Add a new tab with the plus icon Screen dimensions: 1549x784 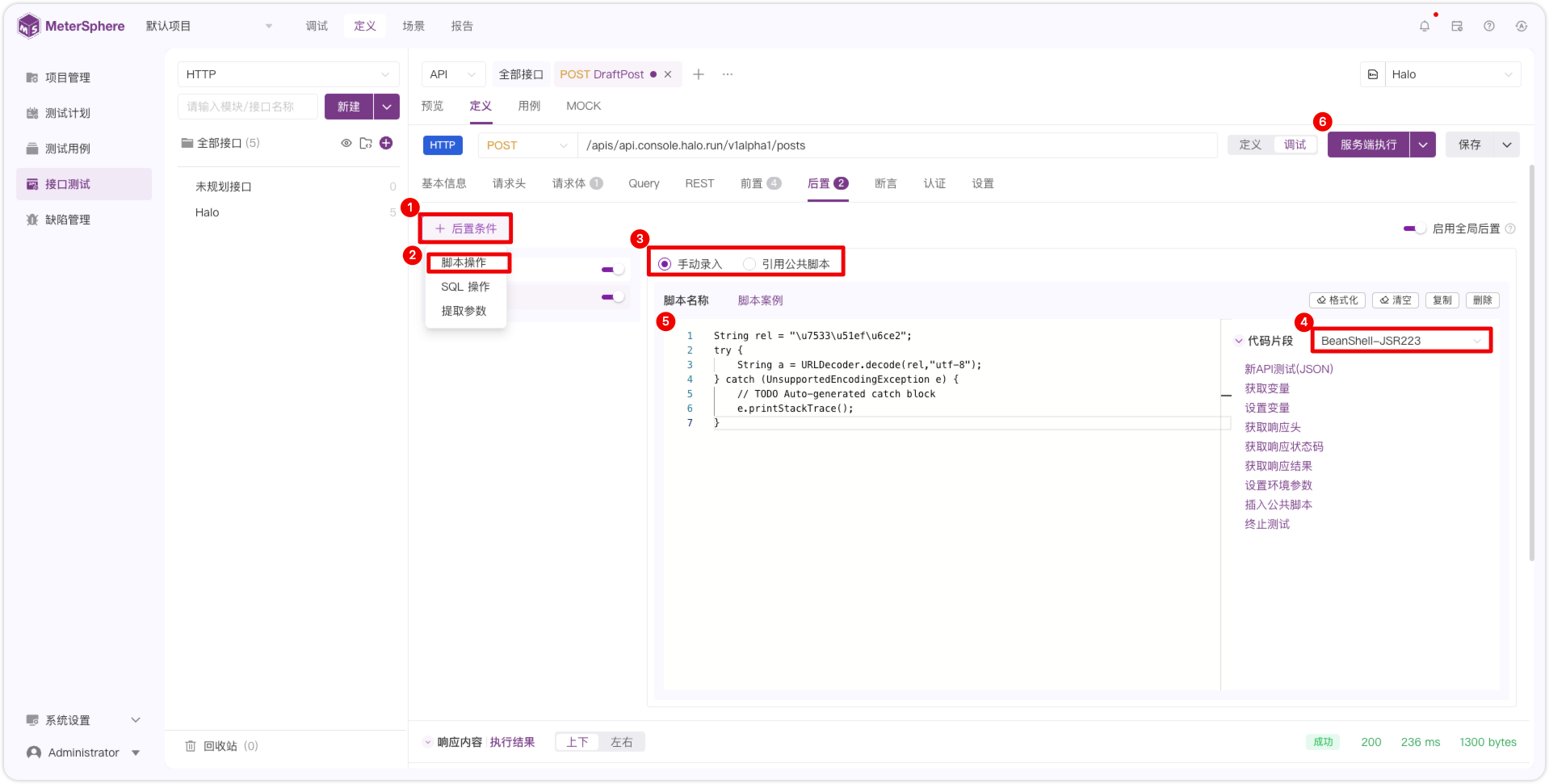tap(699, 74)
